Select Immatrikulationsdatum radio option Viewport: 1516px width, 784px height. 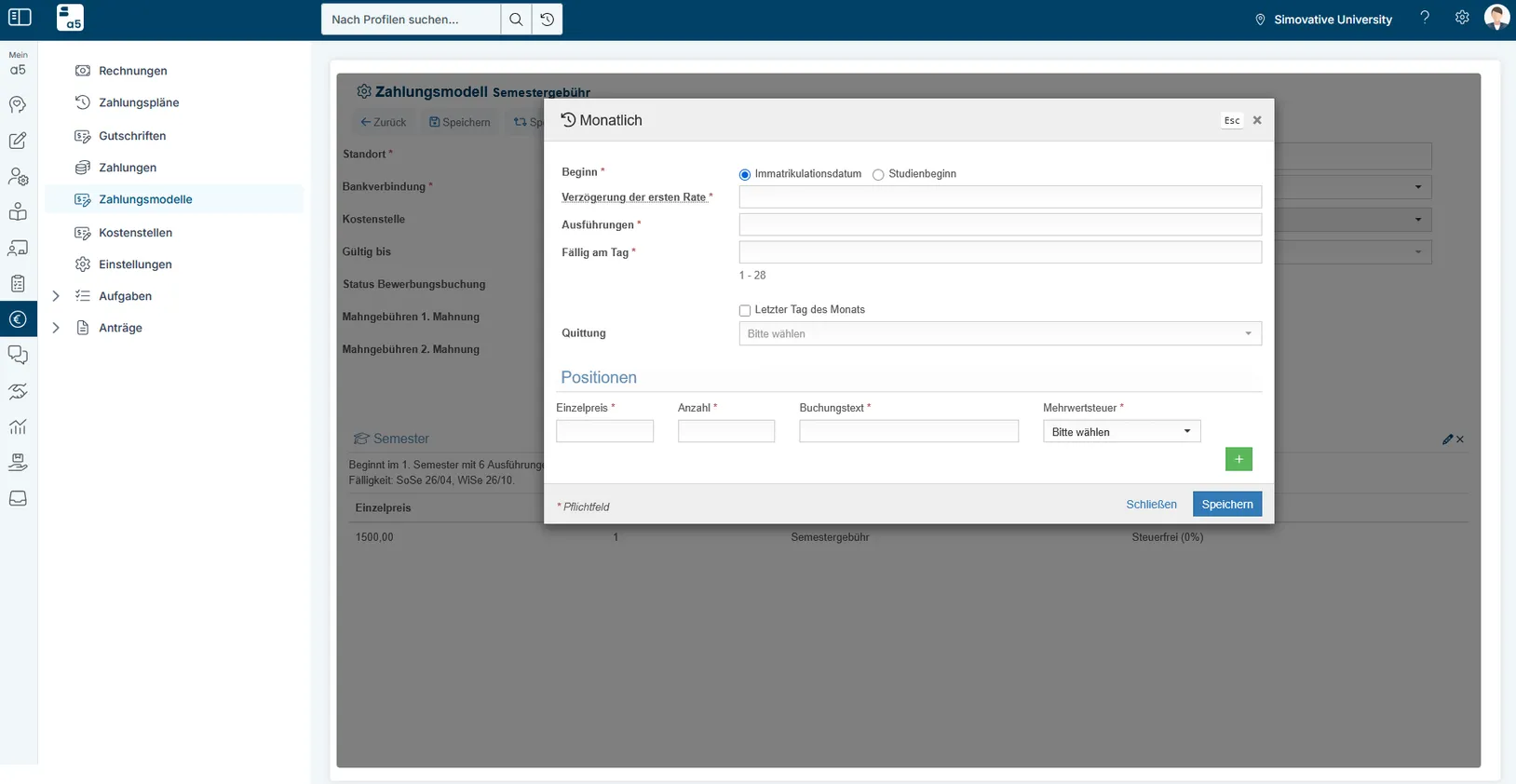tap(745, 175)
